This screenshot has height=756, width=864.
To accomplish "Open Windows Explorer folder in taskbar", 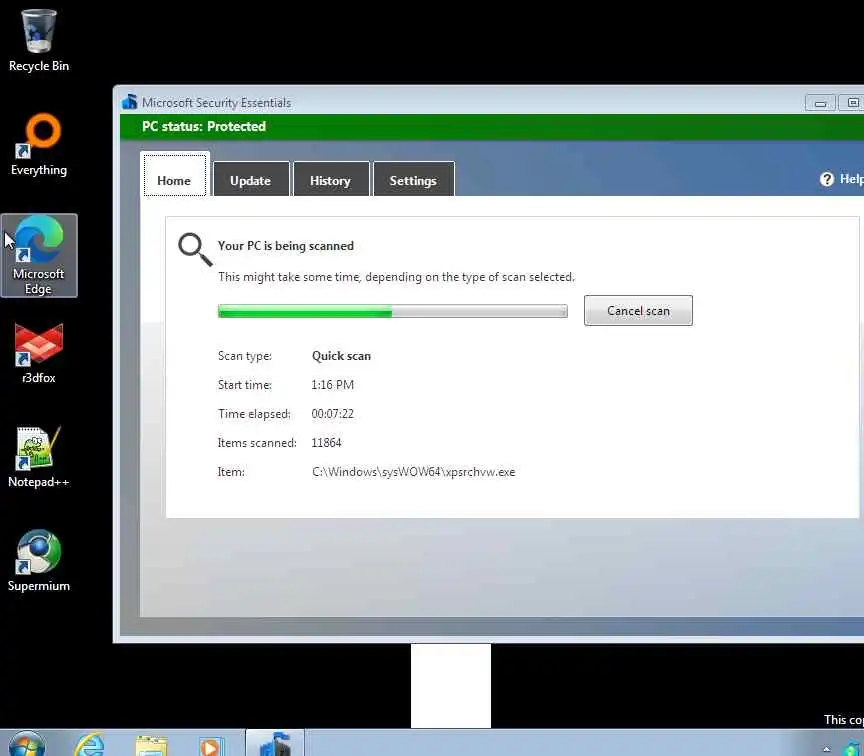I will [x=152, y=745].
